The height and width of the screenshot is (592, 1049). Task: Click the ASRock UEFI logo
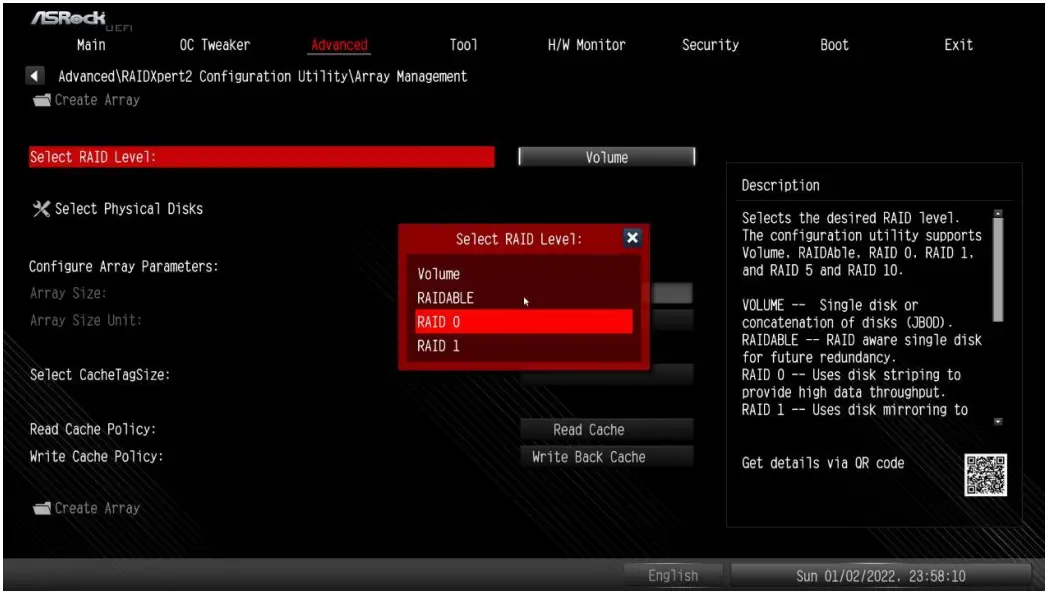pyautogui.click(x=68, y=17)
